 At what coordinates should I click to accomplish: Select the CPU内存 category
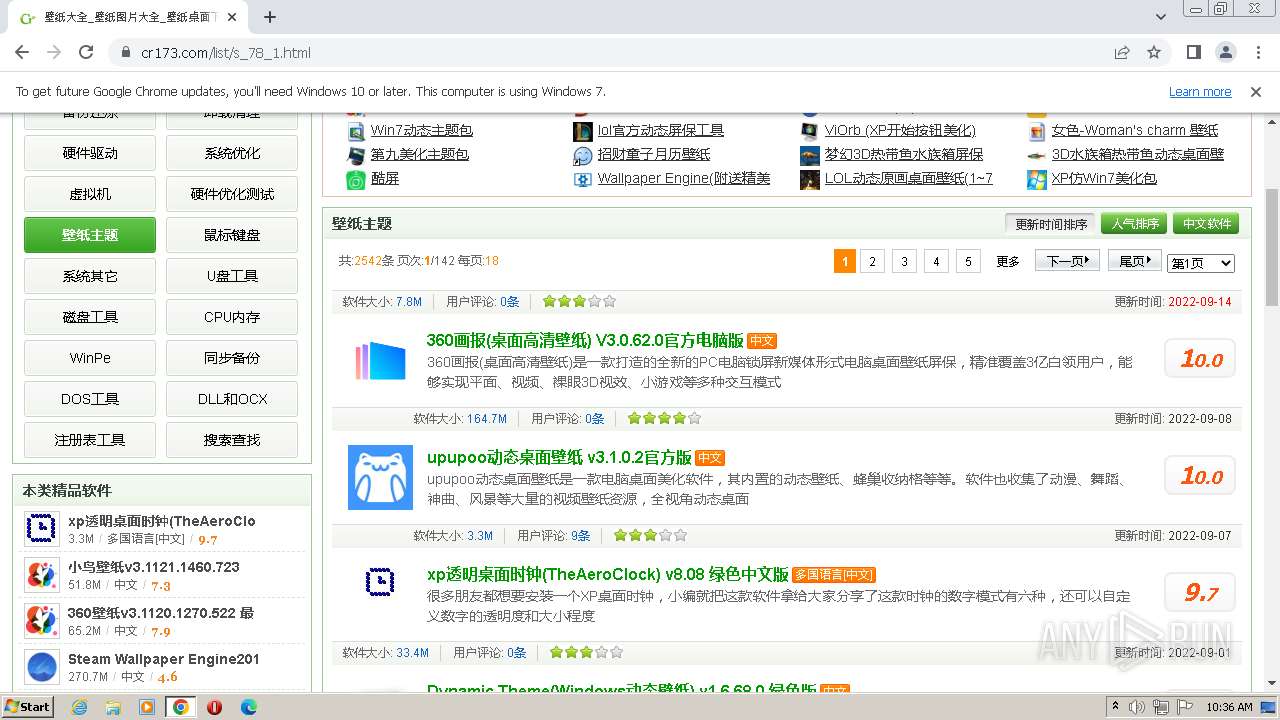pos(232,317)
